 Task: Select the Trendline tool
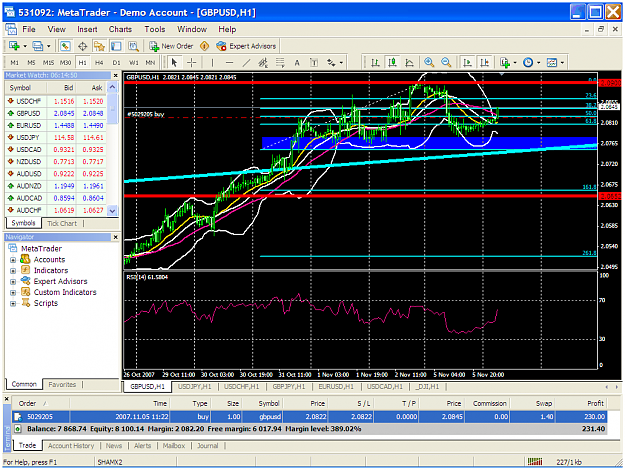point(246,63)
